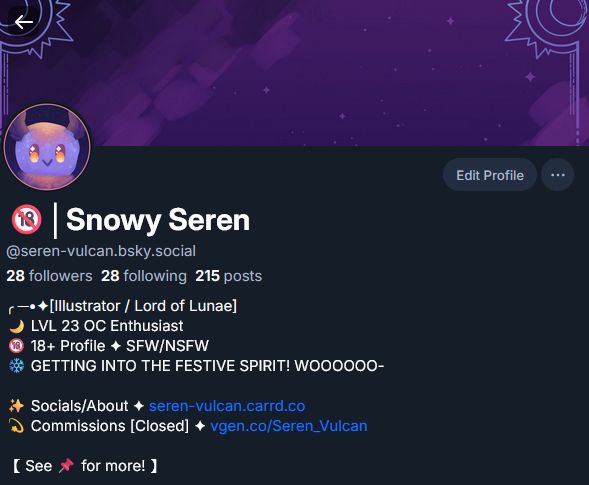Open the vgen.co/Seren_Vulcan link
This screenshot has width=589, height=485.
point(288,426)
